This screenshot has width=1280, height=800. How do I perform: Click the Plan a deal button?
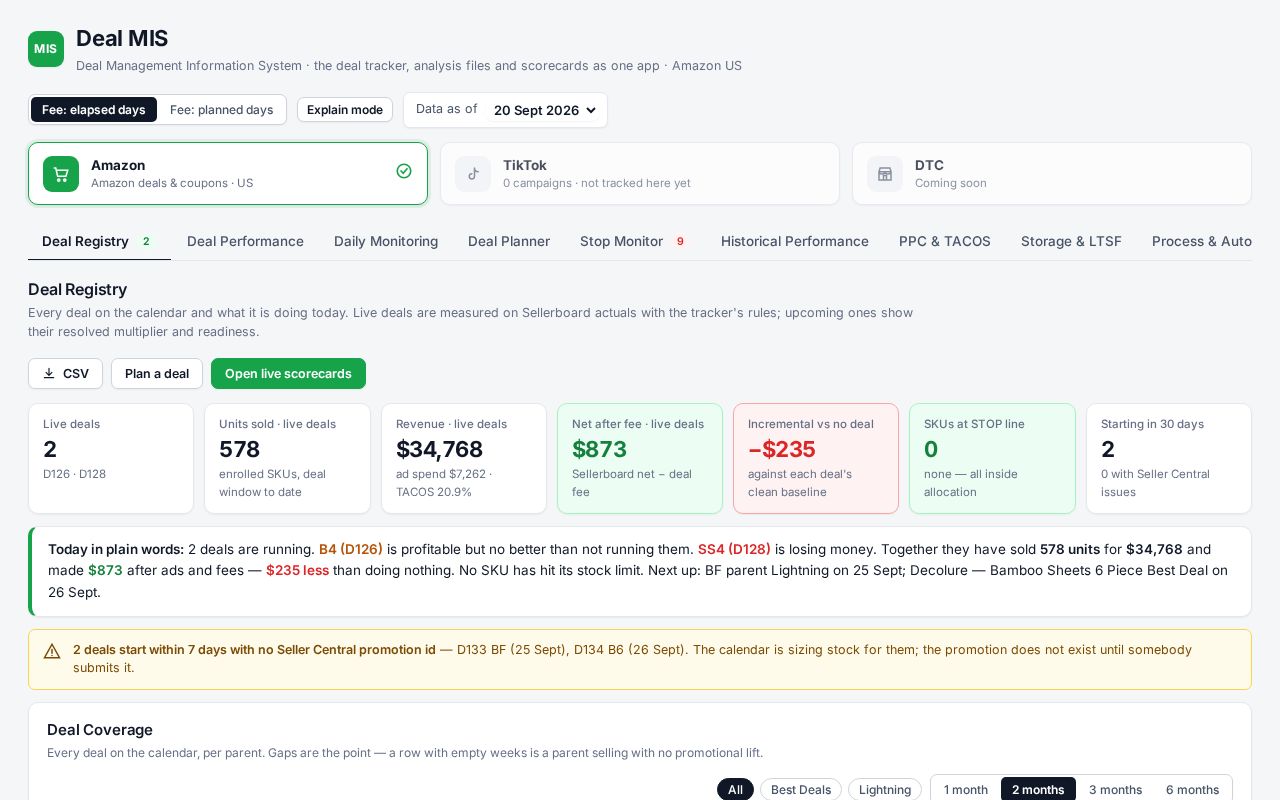[157, 374]
